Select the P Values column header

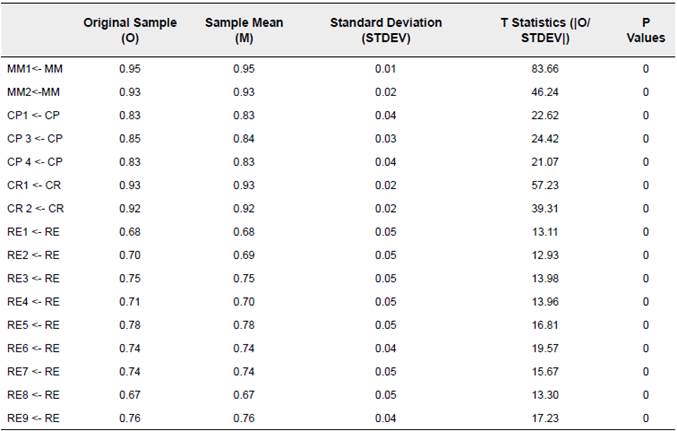[646, 28]
